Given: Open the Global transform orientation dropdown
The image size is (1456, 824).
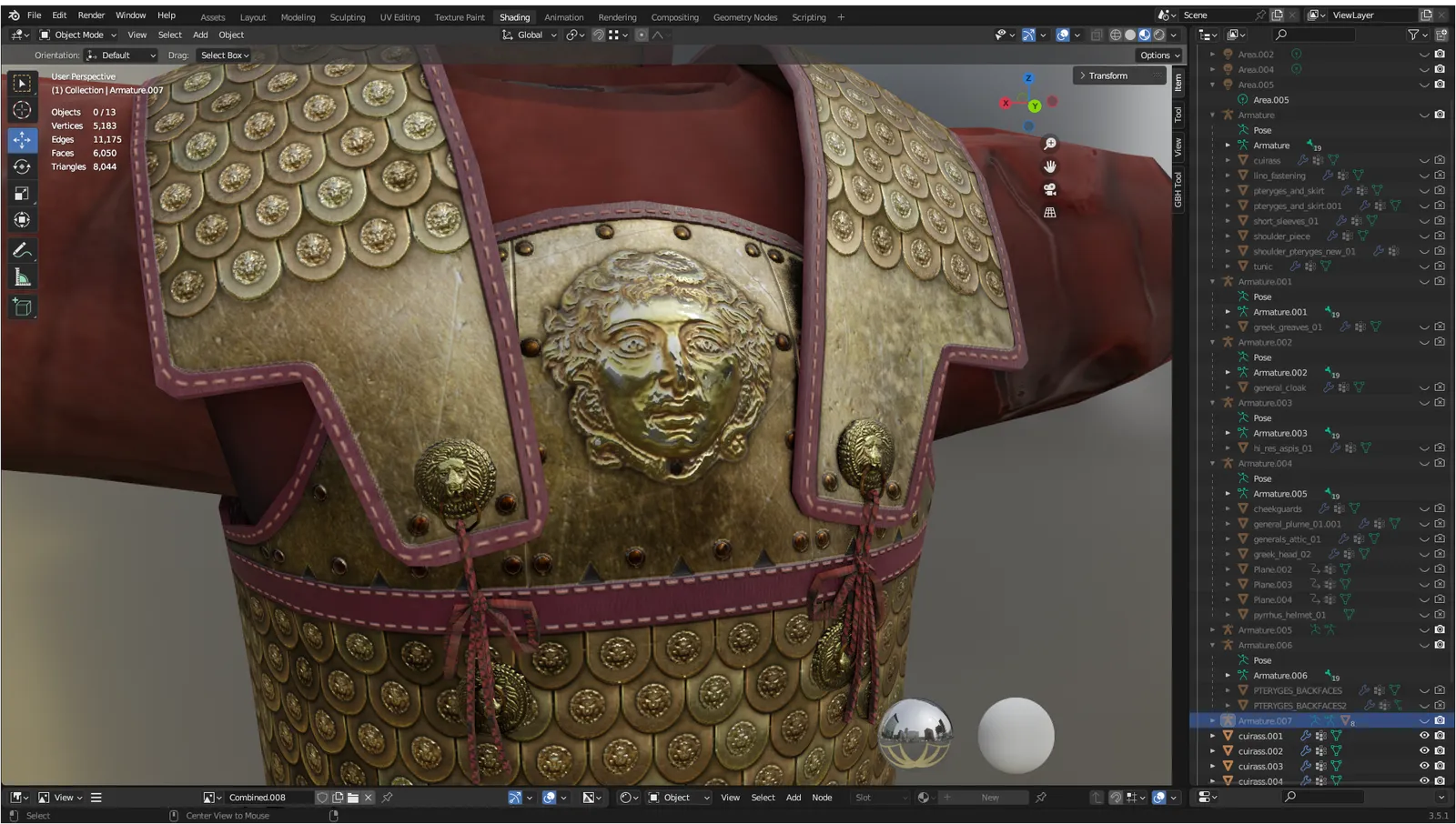Looking at the screenshot, I should [x=530, y=35].
